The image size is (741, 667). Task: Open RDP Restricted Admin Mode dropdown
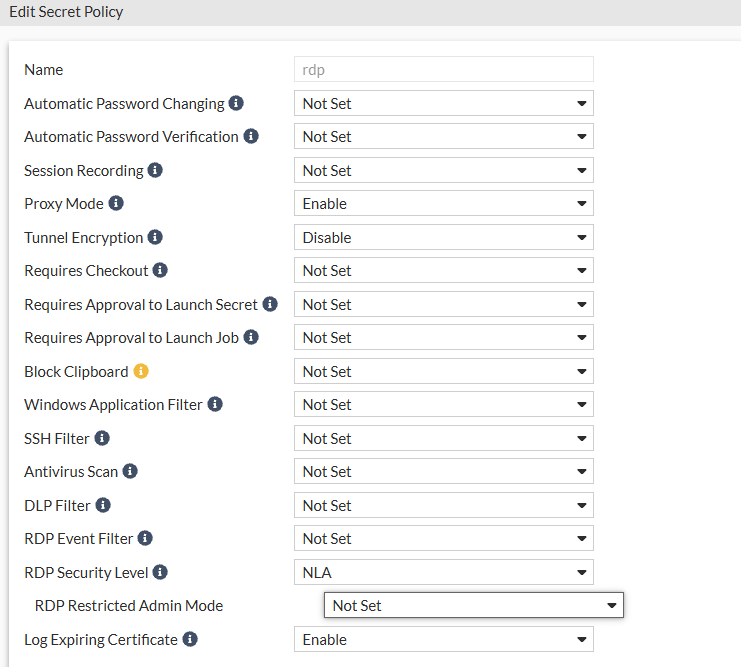473,605
